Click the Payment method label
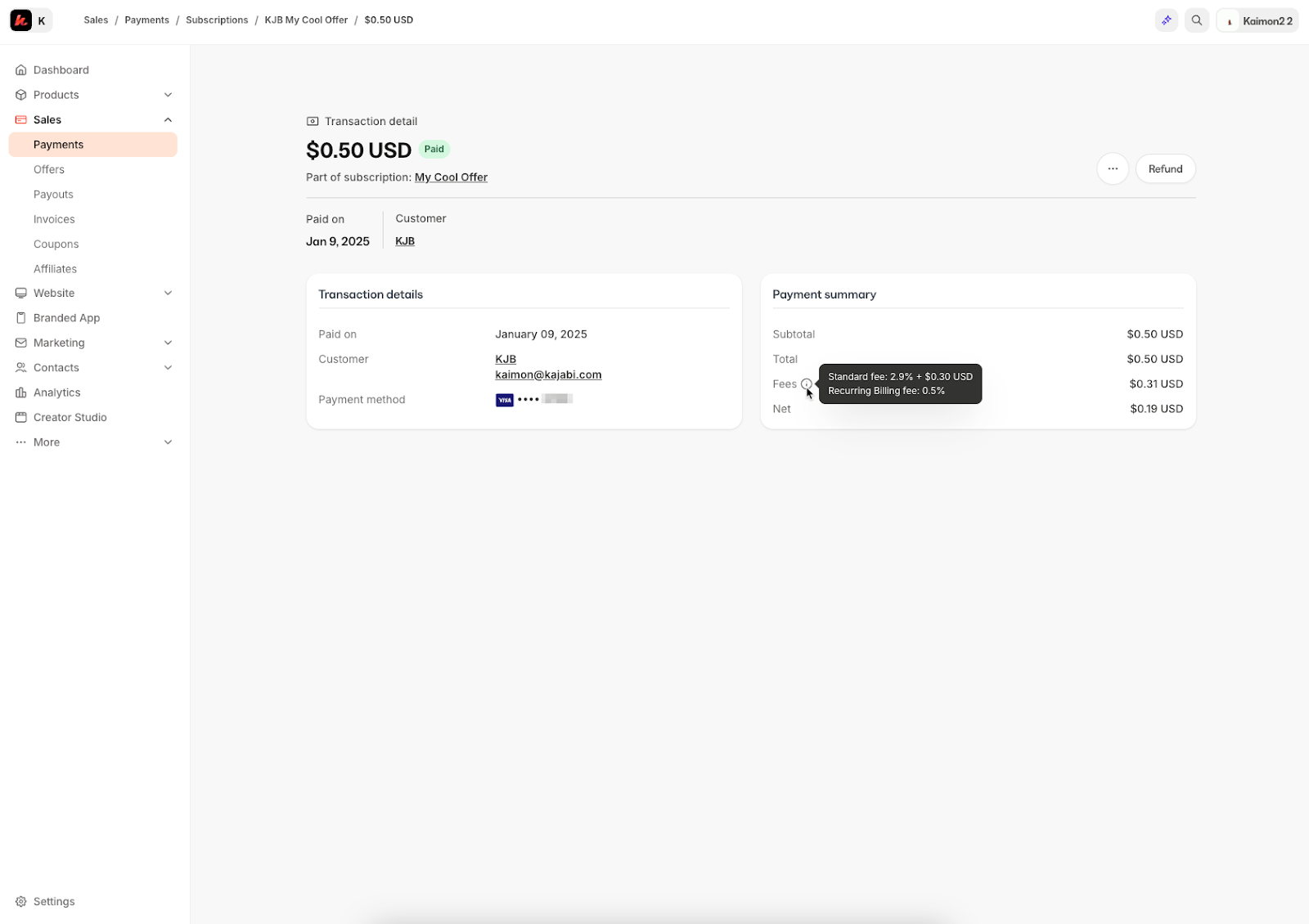This screenshot has width=1309, height=924. tap(362, 400)
